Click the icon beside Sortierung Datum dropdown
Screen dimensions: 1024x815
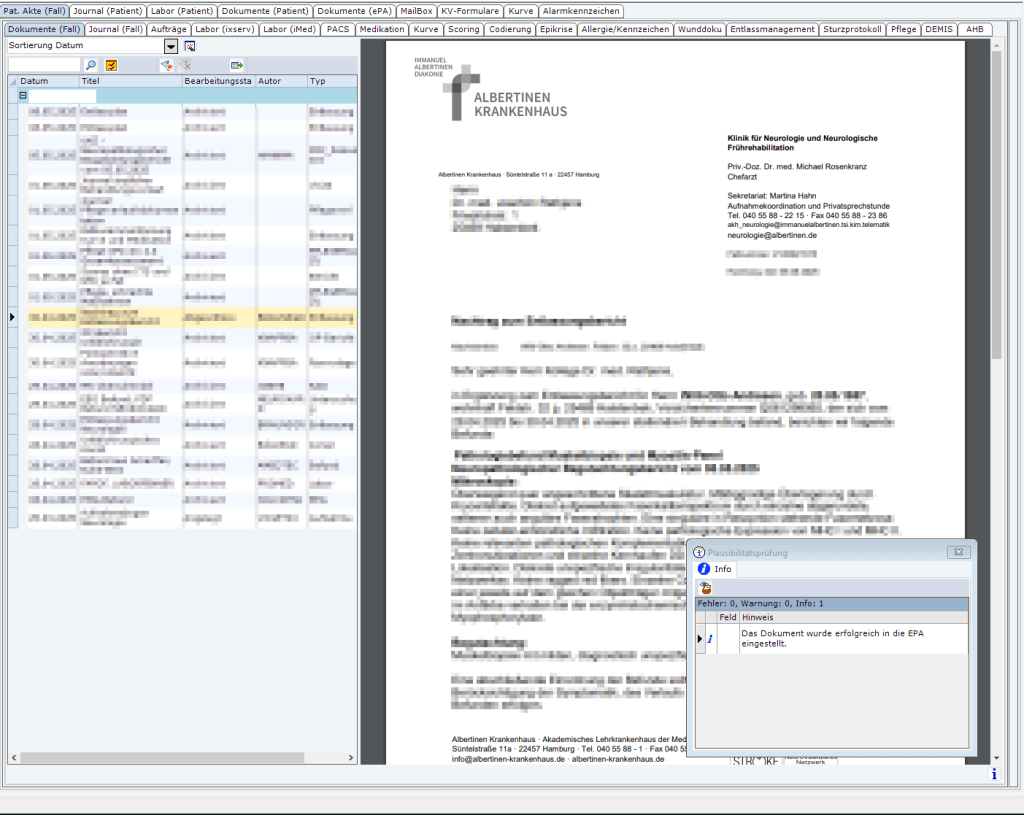tap(189, 47)
